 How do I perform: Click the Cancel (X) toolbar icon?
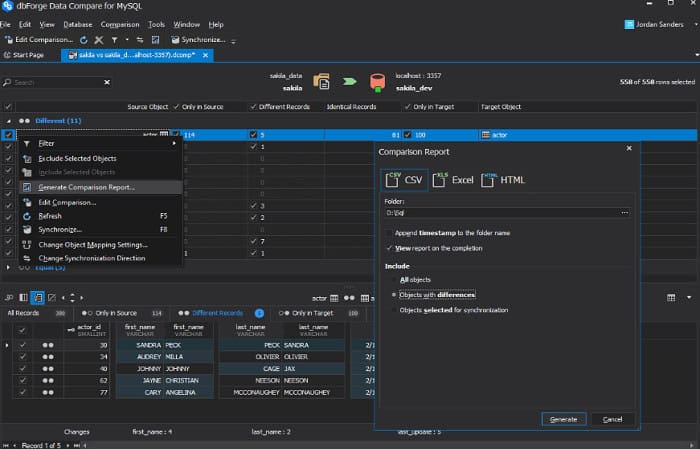pyautogui.click(x=99, y=40)
